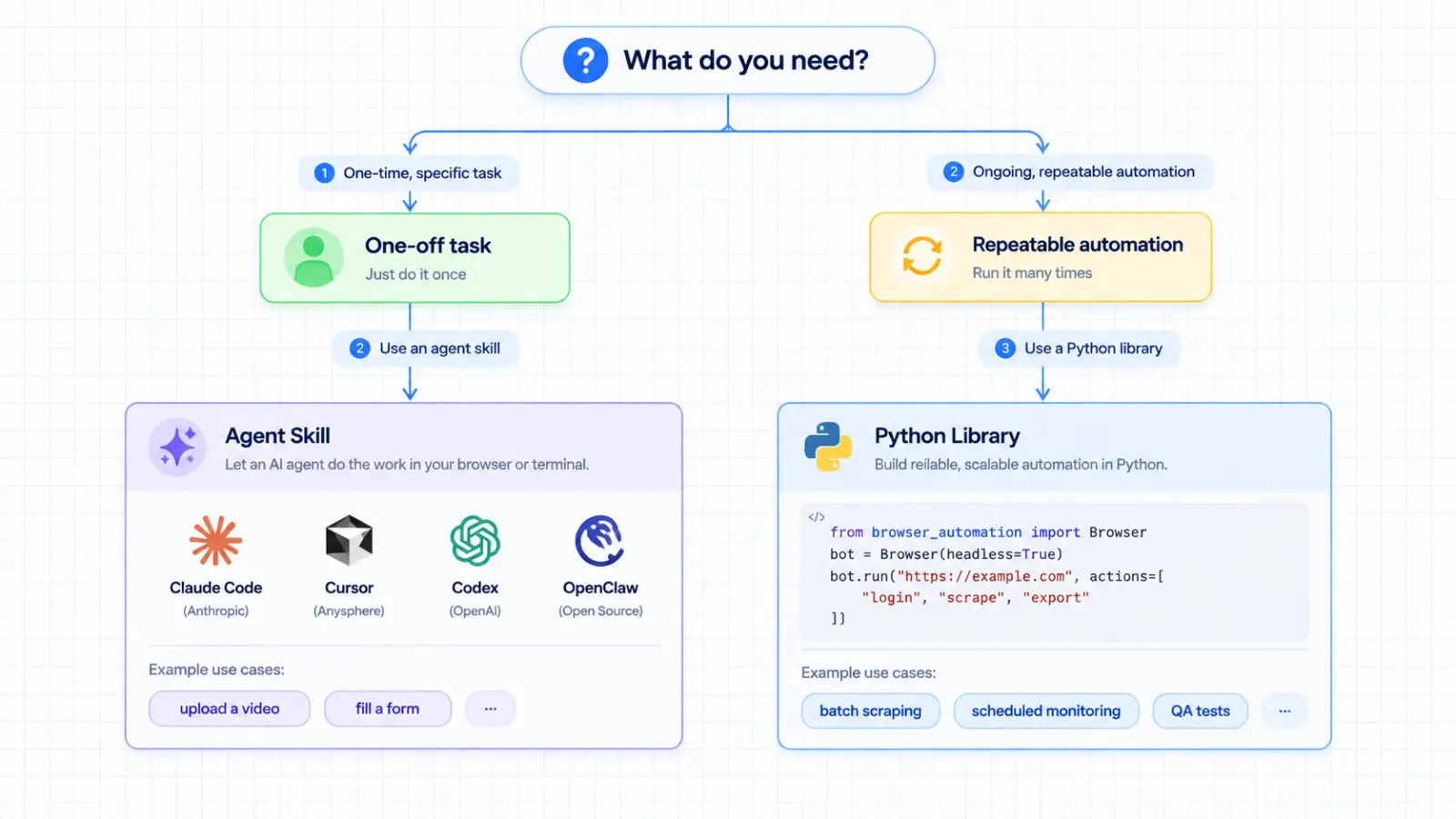Click the '(Anysphere)' label under Cursor
This screenshot has height=819, width=1456.
tap(349, 611)
